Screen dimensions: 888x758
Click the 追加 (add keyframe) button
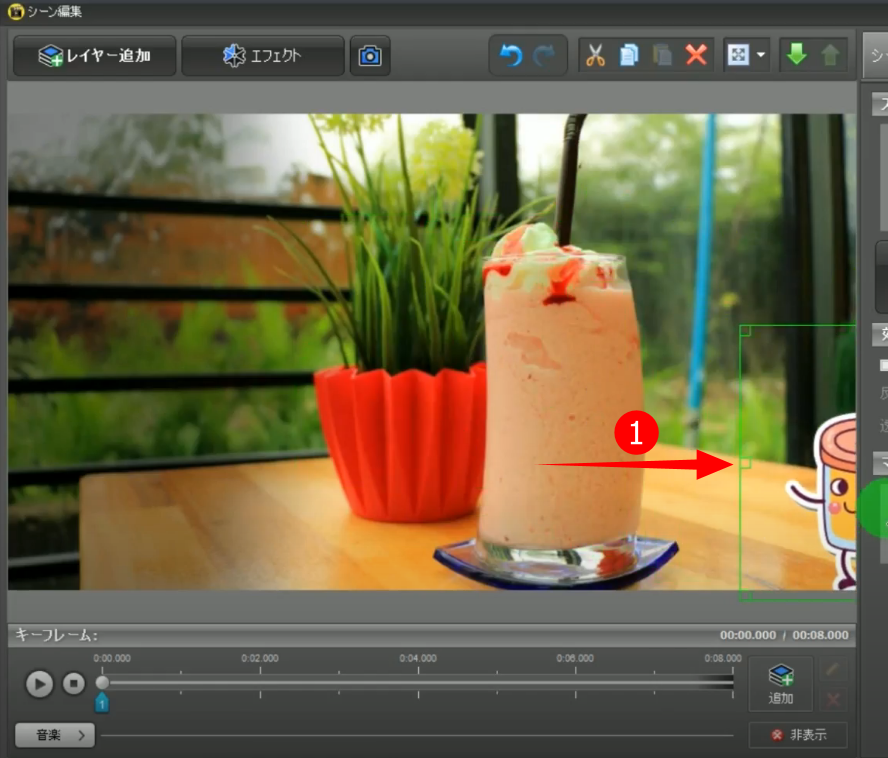(x=780, y=684)
